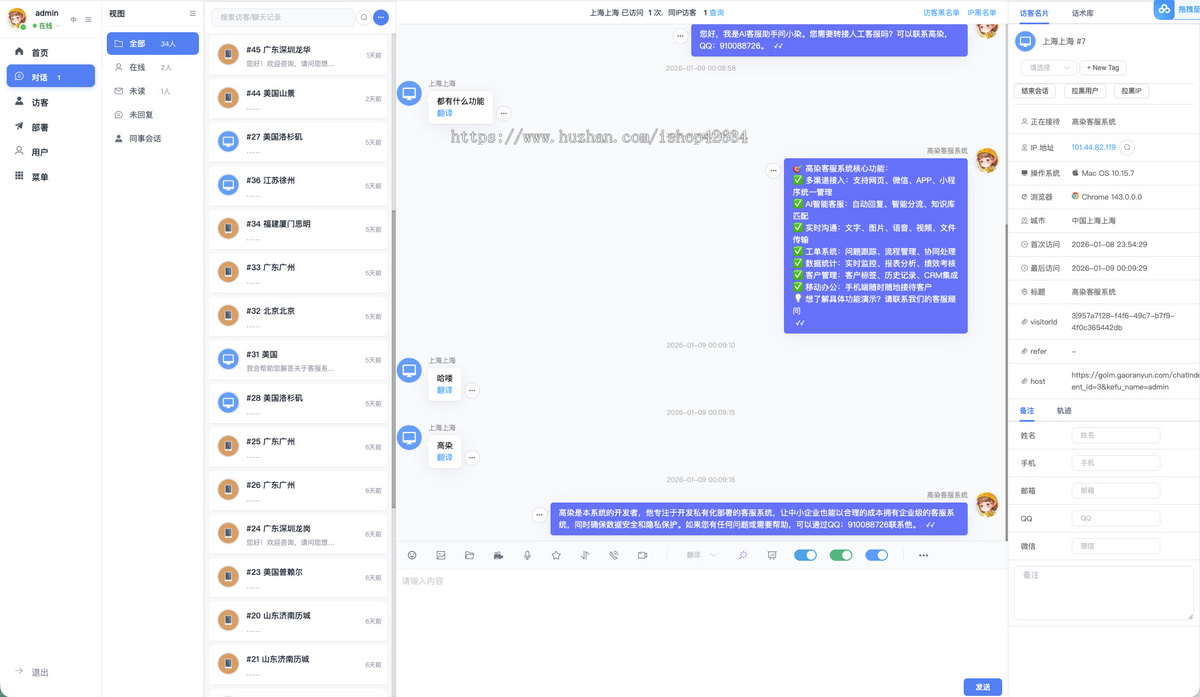Click the phone call icon

613,555
